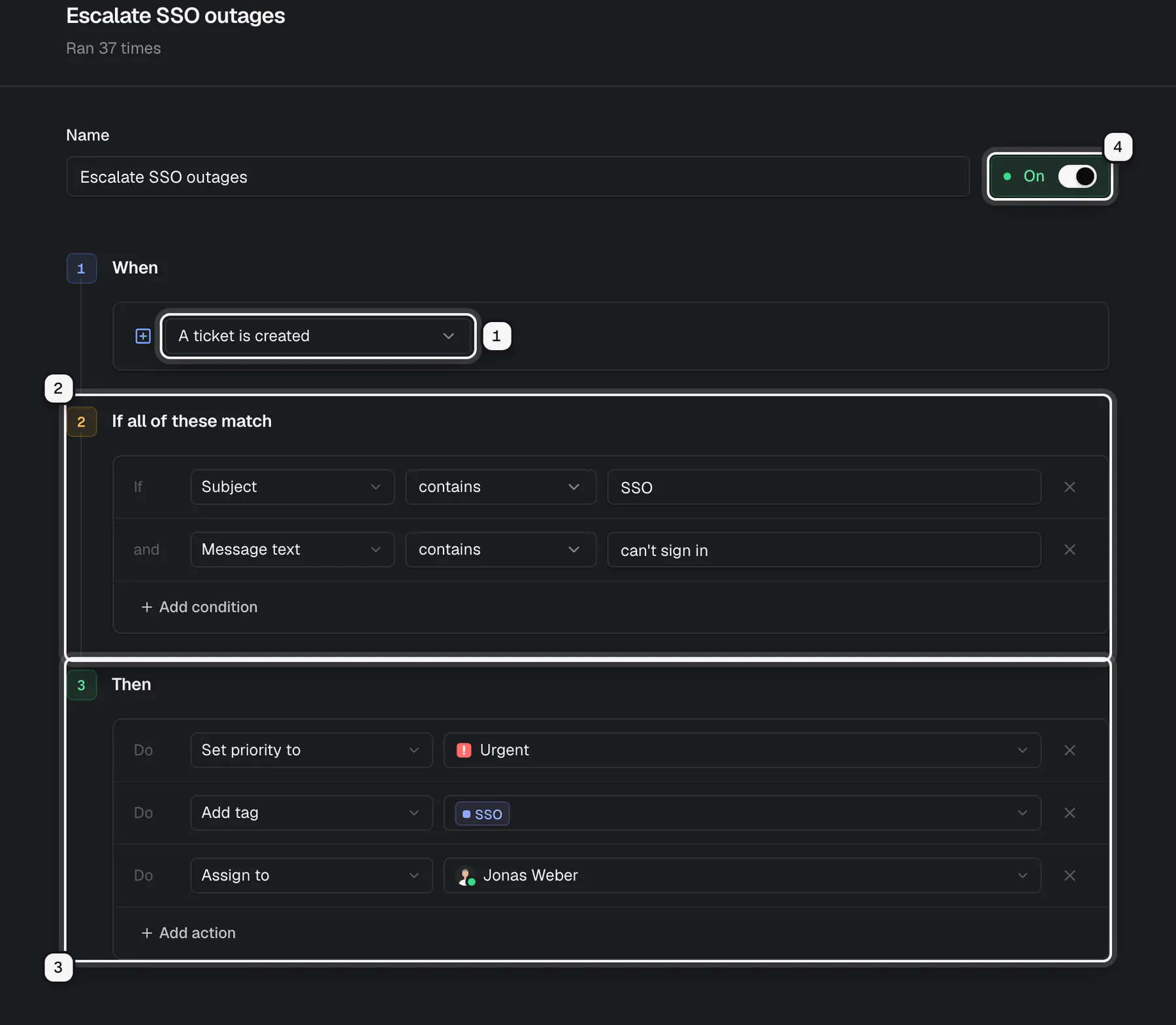Open the contains operator in Subject row

(500, 487)
